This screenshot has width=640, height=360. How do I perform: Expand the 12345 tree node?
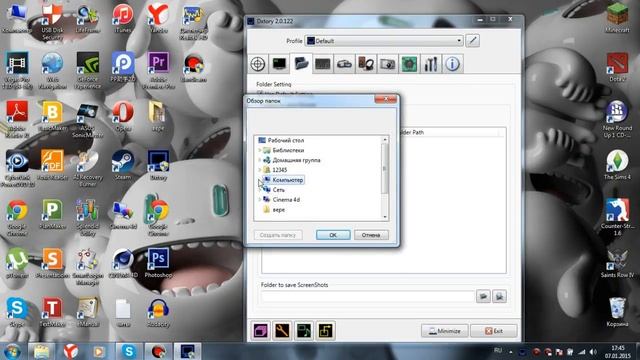(x=260, y=170)
